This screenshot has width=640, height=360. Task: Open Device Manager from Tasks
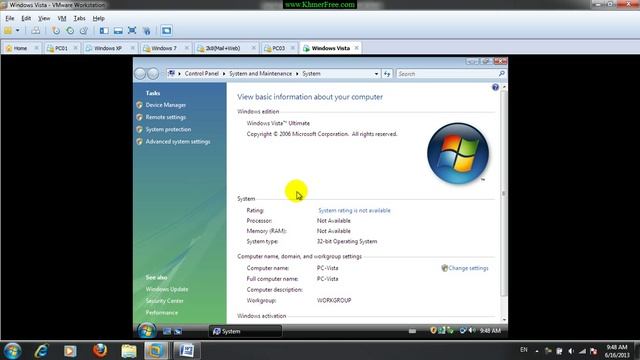tap(166, 105)
